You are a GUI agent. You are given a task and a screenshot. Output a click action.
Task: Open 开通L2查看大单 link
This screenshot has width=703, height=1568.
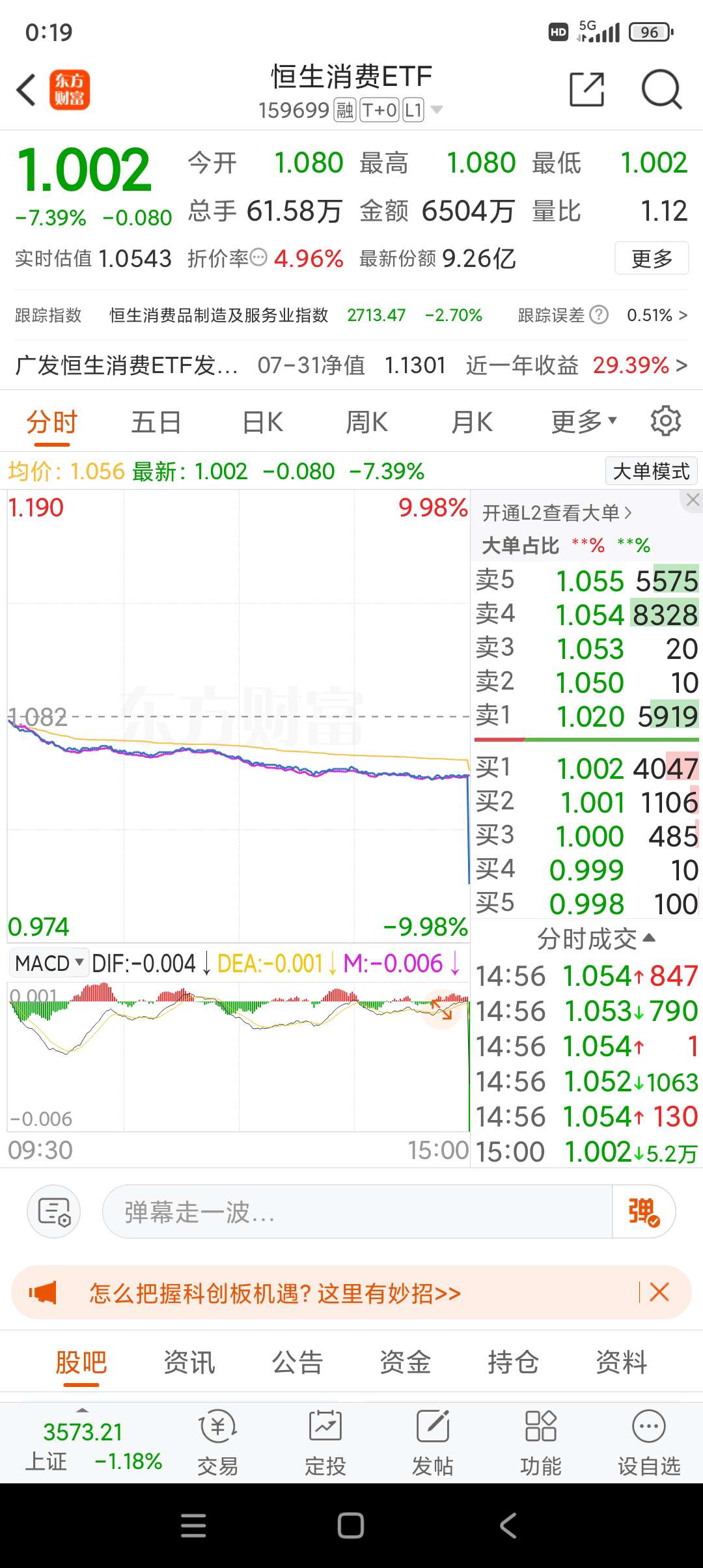point(557,513)
